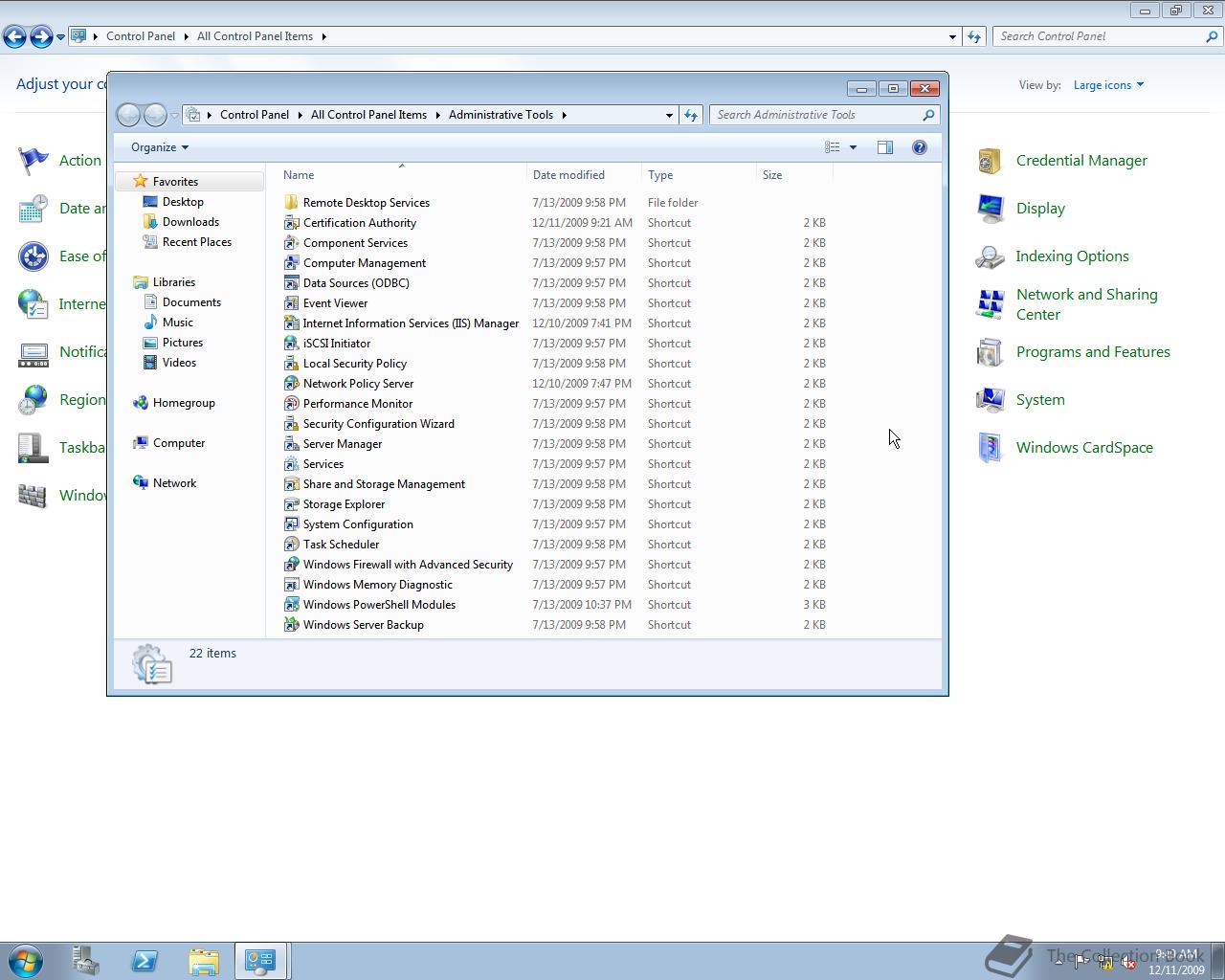Click the Windows Server Backup icon
The width and height of the screenshot is (1225, 980).
(x=291, y=625)
